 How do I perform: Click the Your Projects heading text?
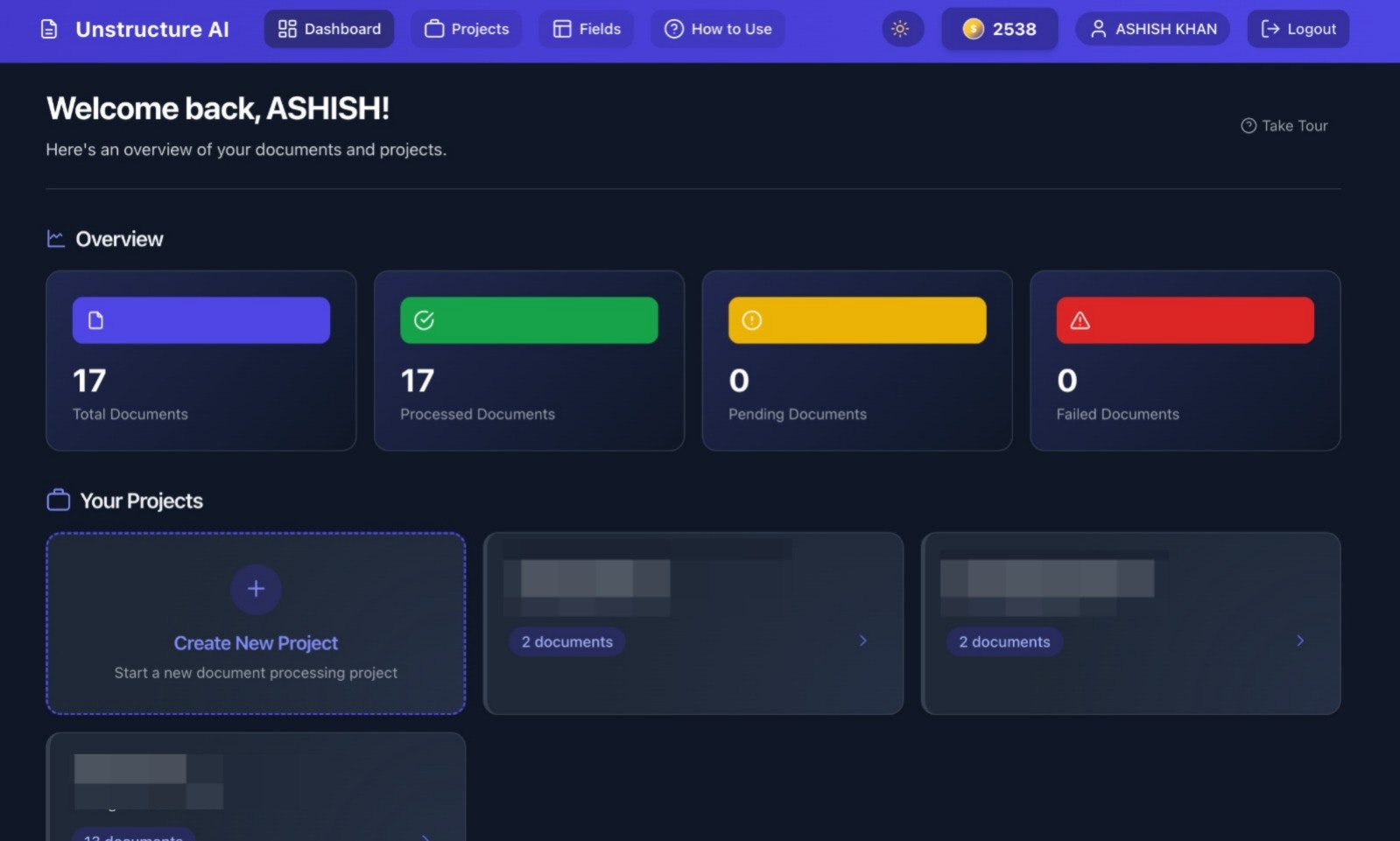[x=142, y=501]
